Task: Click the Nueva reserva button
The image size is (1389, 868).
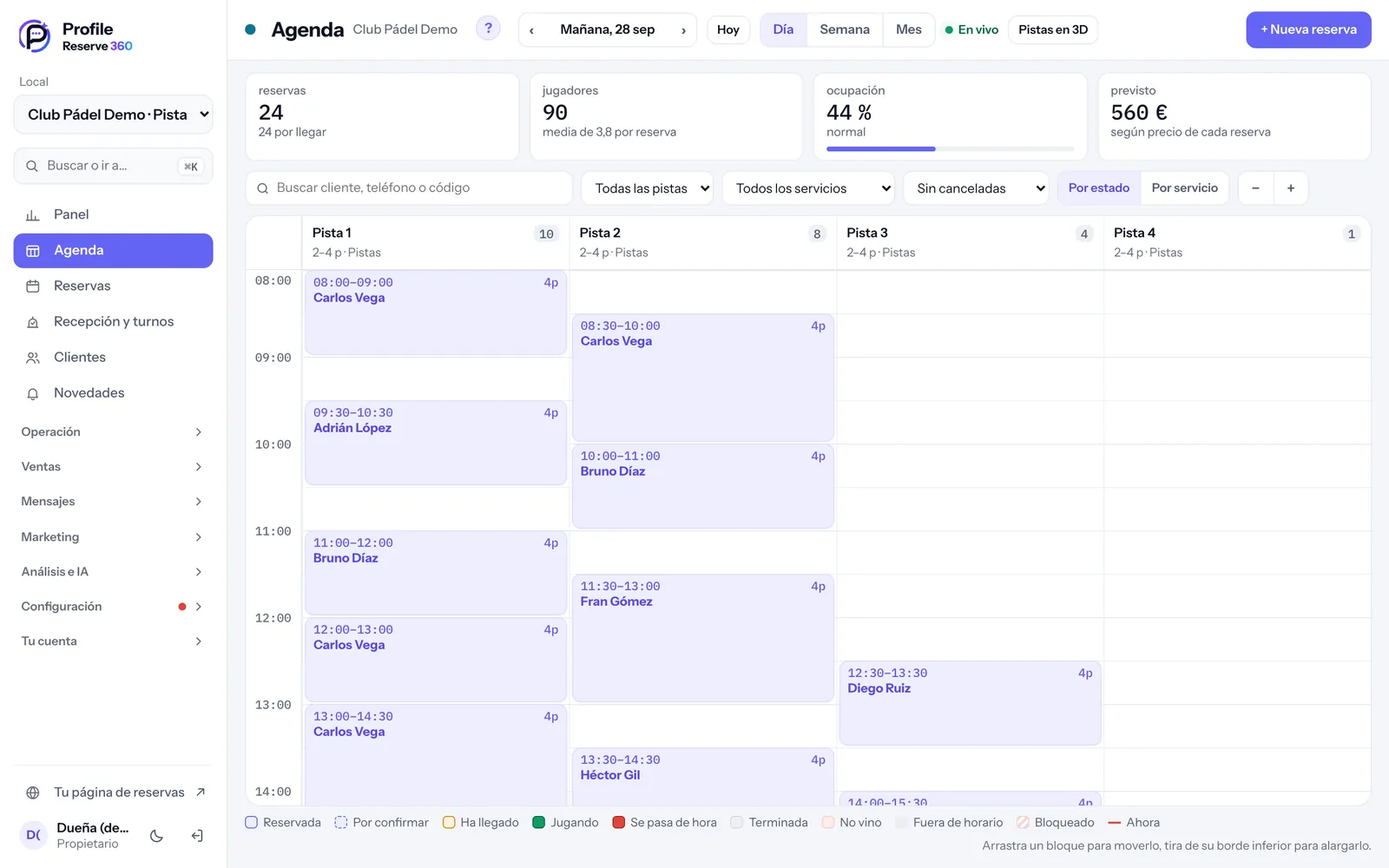Action: 1308,30
